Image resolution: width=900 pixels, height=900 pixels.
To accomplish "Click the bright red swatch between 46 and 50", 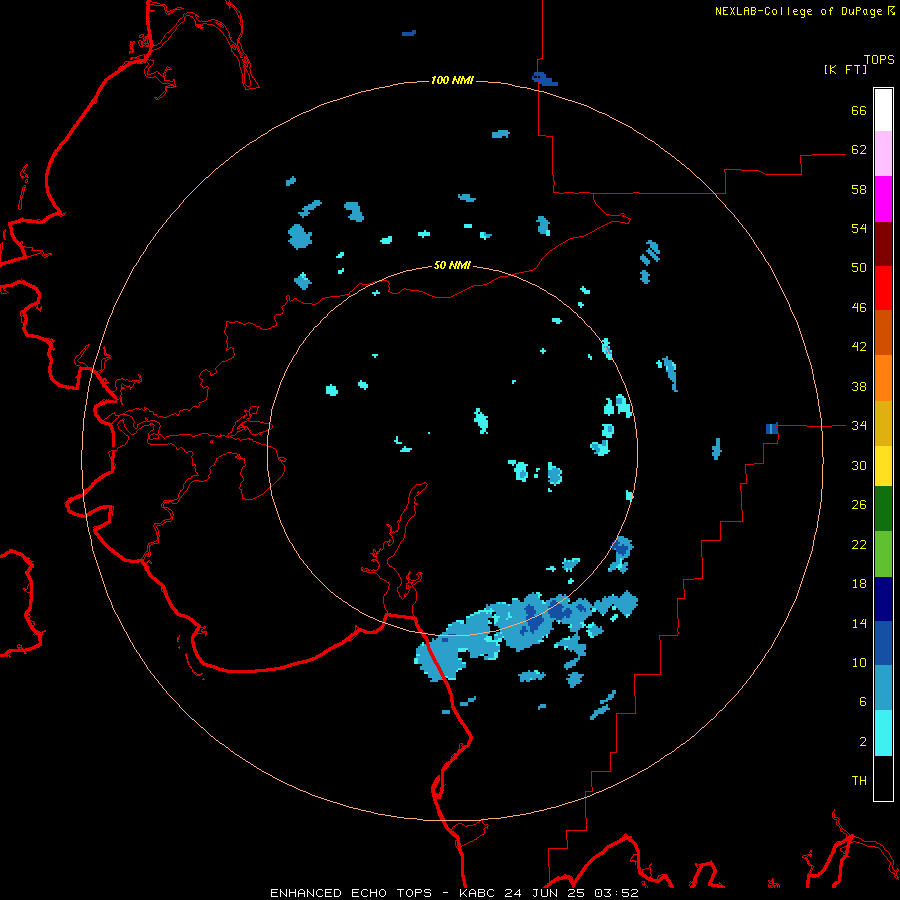I will coord(883,288).
